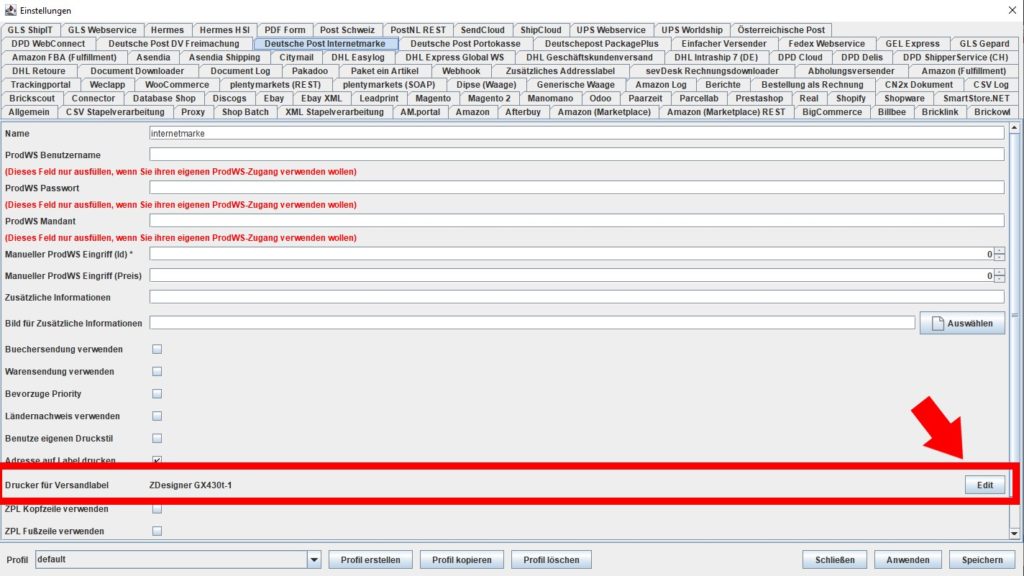
Task: Save settings with Speichern button
Action: (x=982, y=560)
